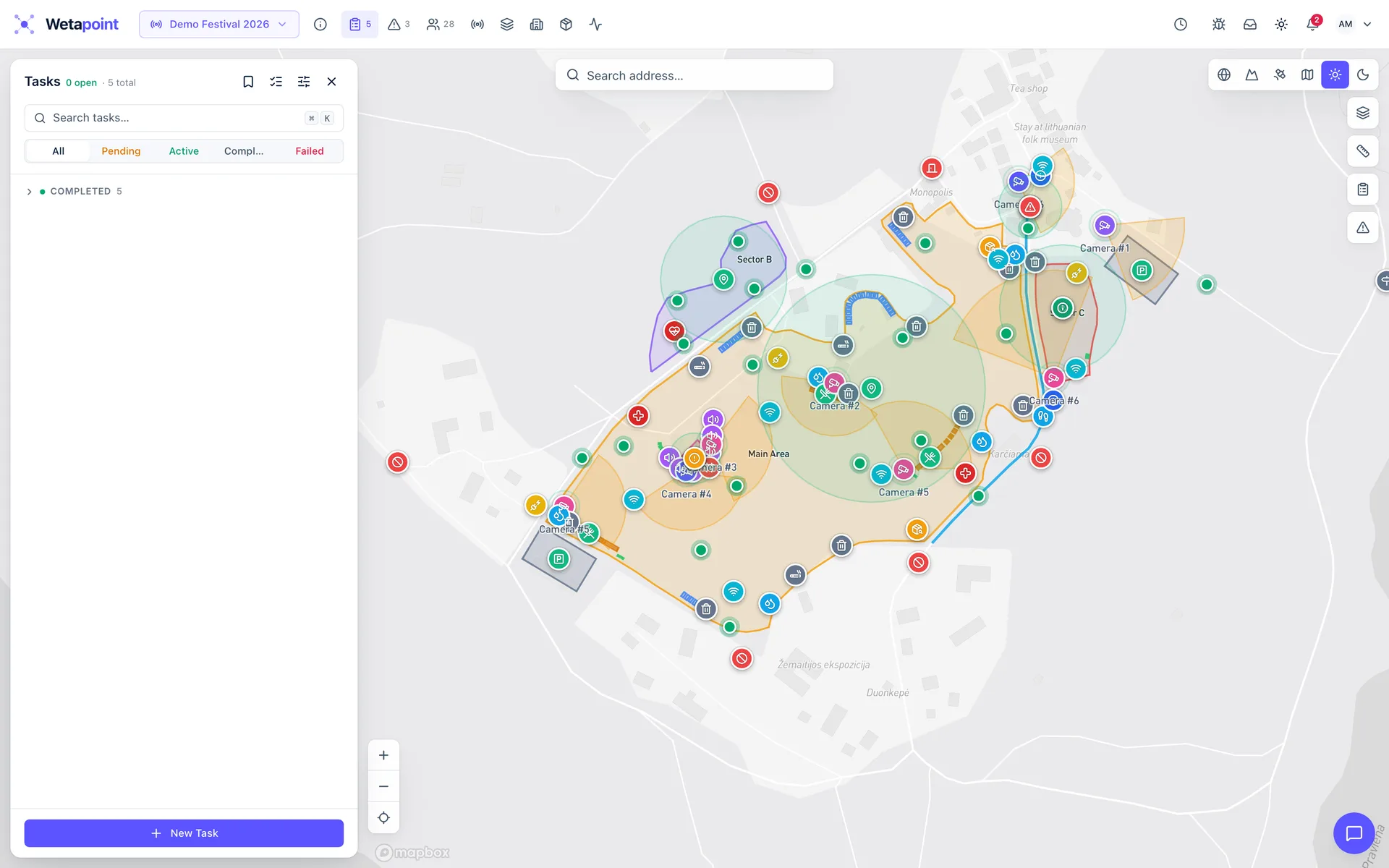The height and width of the screenshot is (868, 1389).
Task: Select the Pending tasks tab
Action: pos(121,151)
